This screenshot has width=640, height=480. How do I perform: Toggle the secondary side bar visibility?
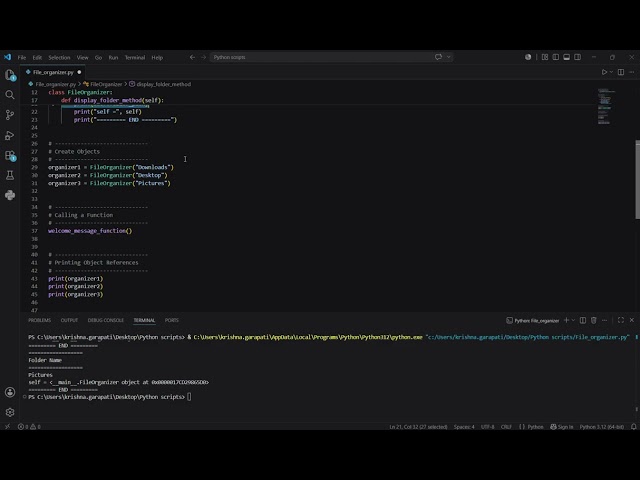click(578, 57)
